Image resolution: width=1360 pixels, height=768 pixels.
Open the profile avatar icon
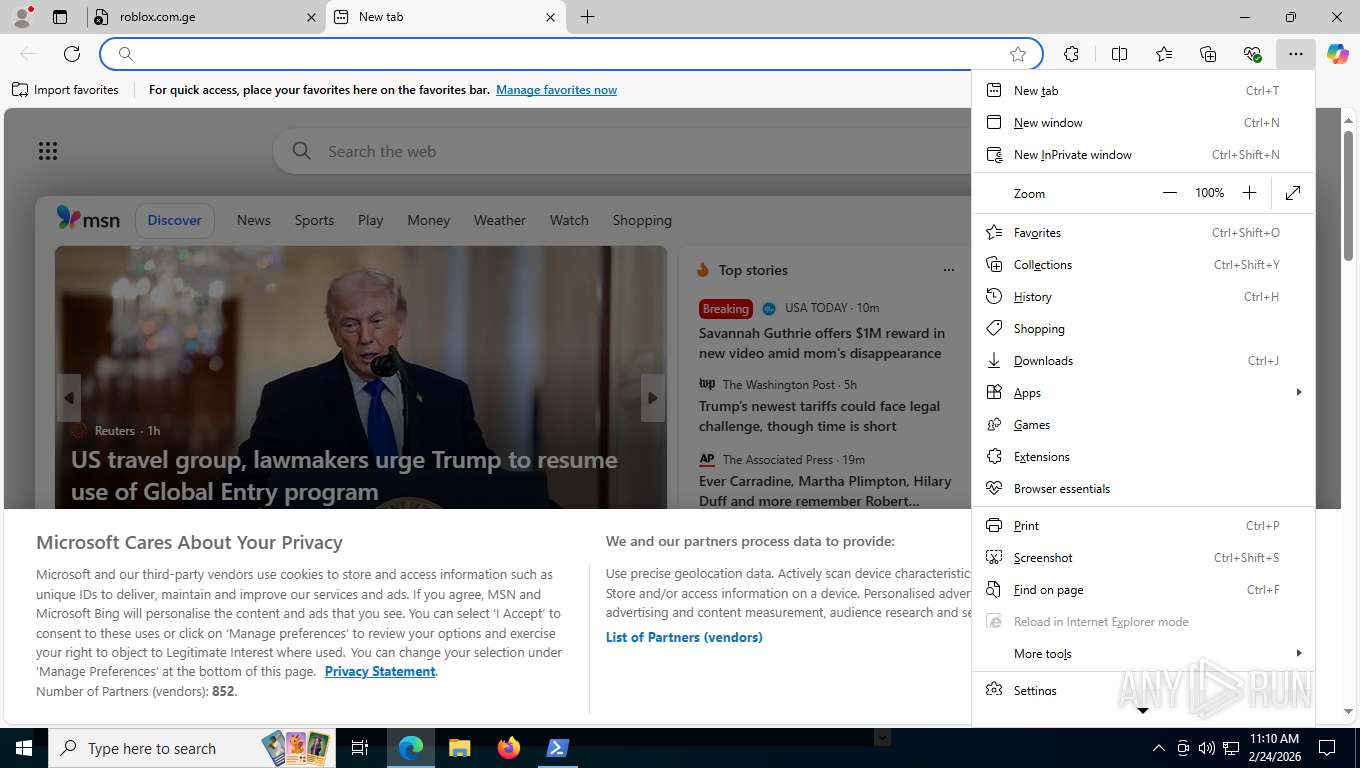(x=21, y=17)
